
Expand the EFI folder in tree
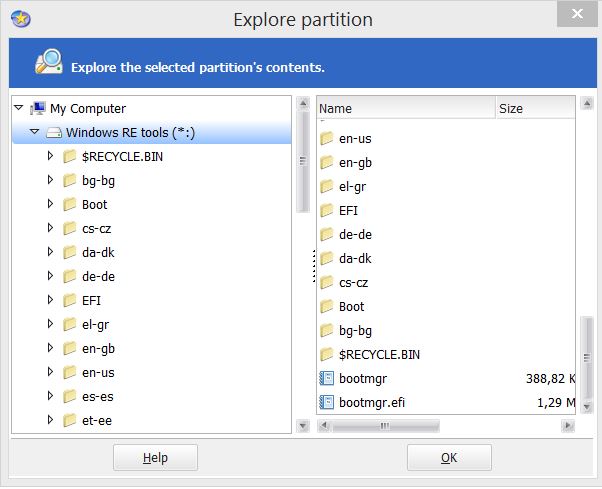[x=50, y=300]
